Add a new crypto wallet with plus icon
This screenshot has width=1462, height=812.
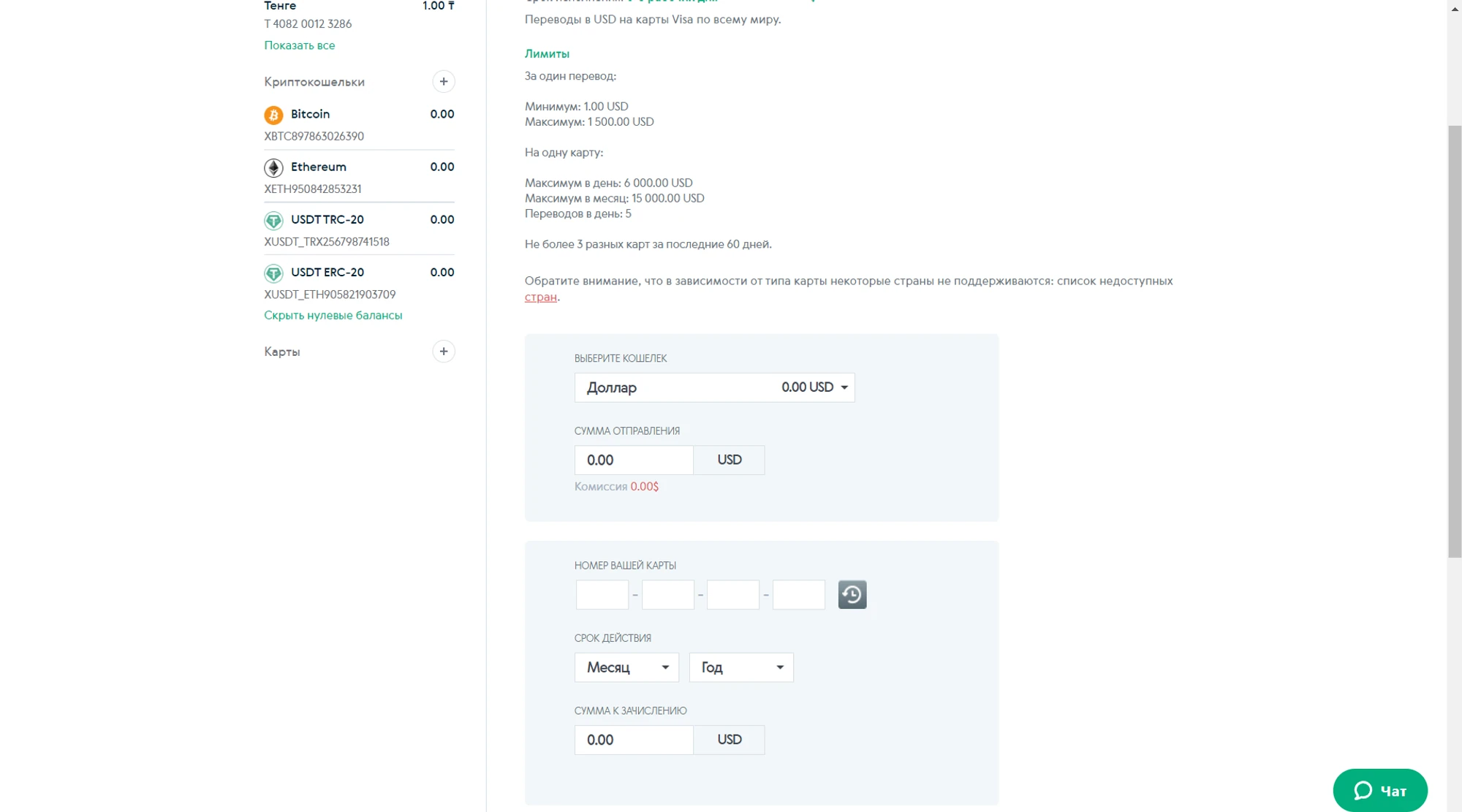pyautogui.click(x=443, y=81)
